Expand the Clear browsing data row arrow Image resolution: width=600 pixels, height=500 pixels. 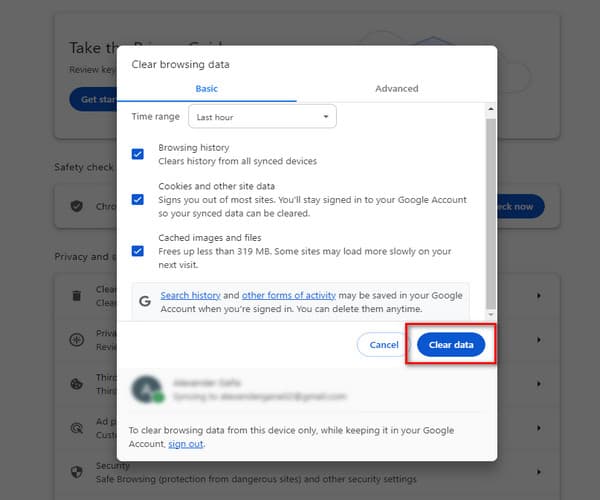tap(539, 296)
